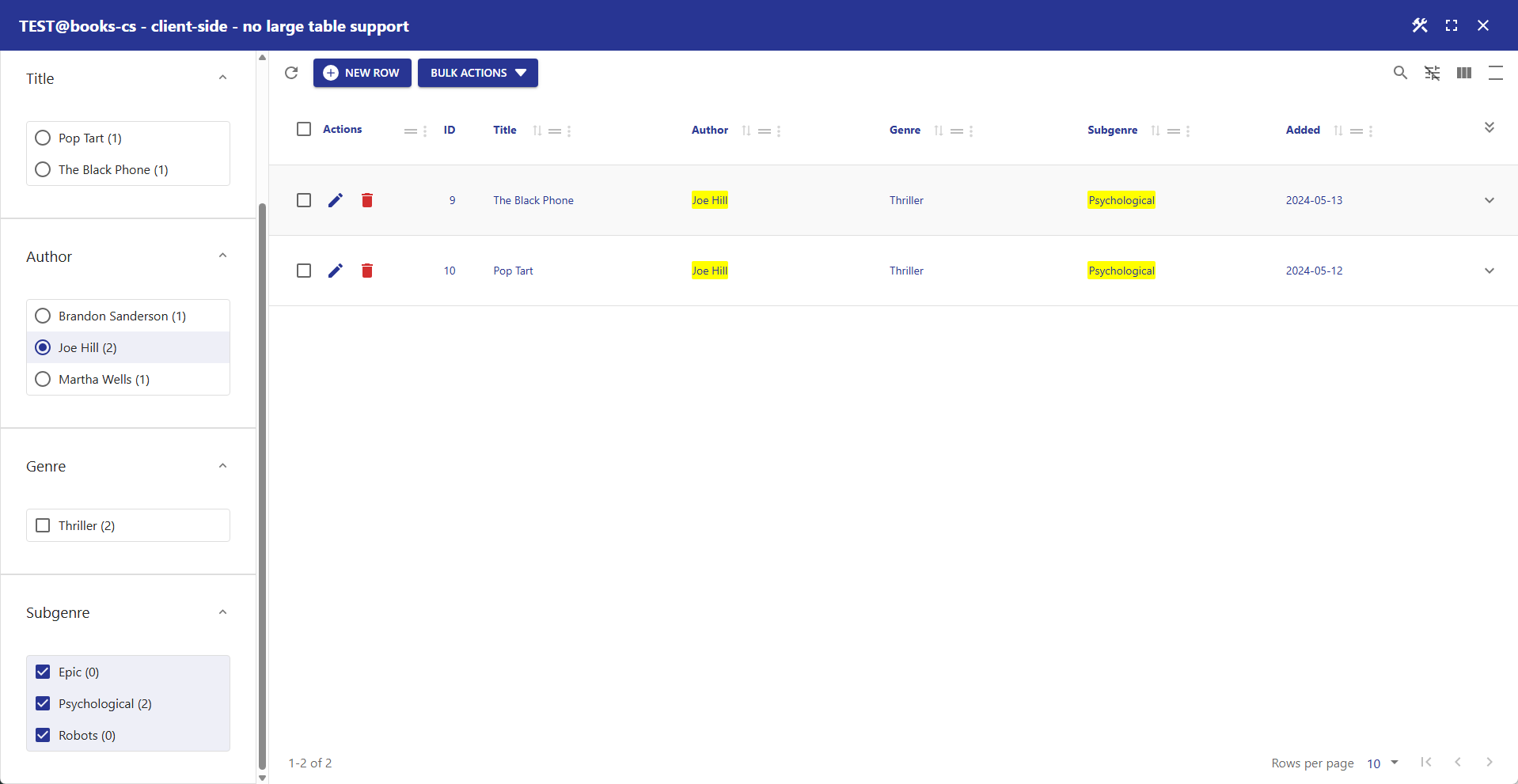Go to previous page arrow
The image size is (1518, 784).
(x=1458, y=762)
